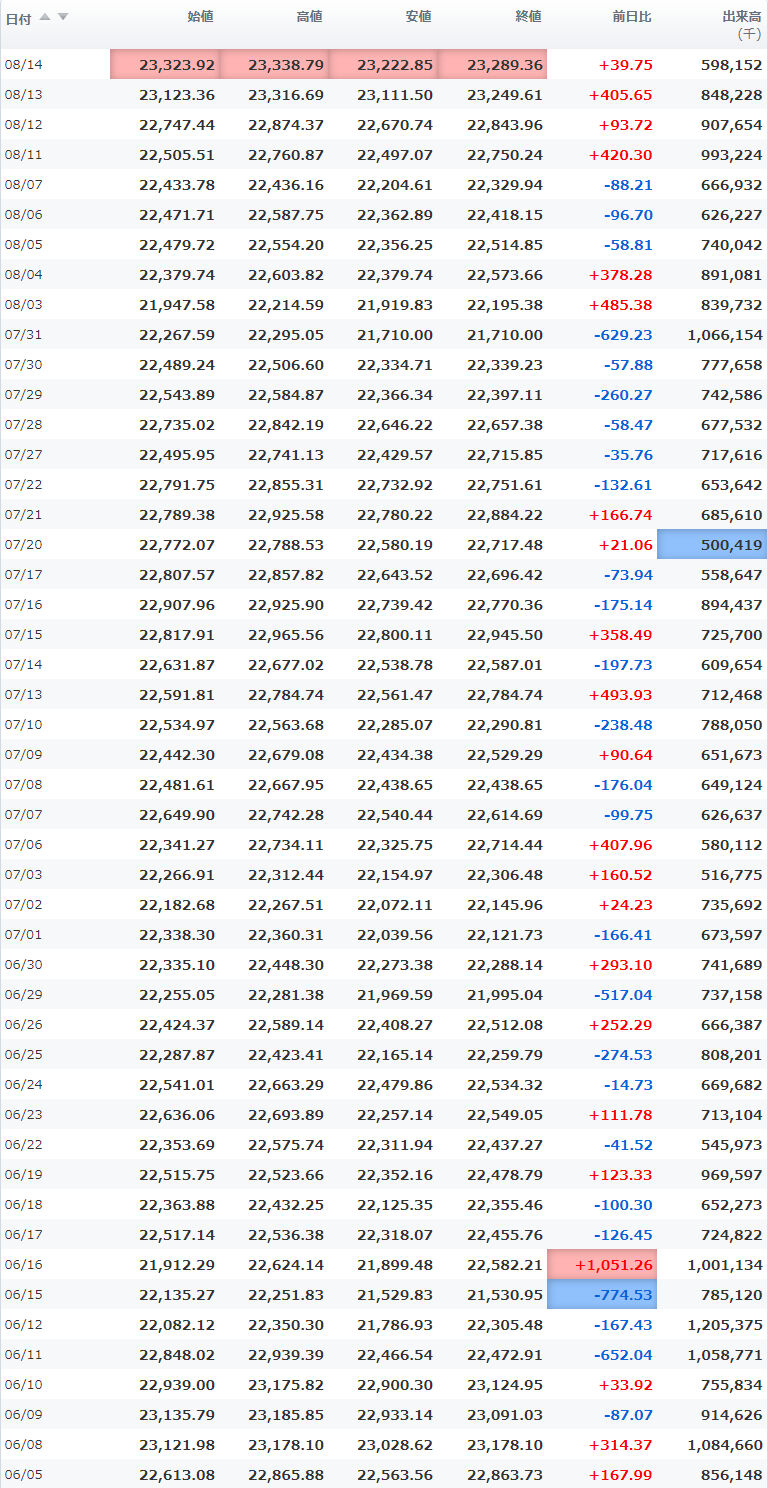768x1488 pixels.
Task: Select the +407.96 change on 07/06
Action: pyautogui.click(x=621, y=844)
